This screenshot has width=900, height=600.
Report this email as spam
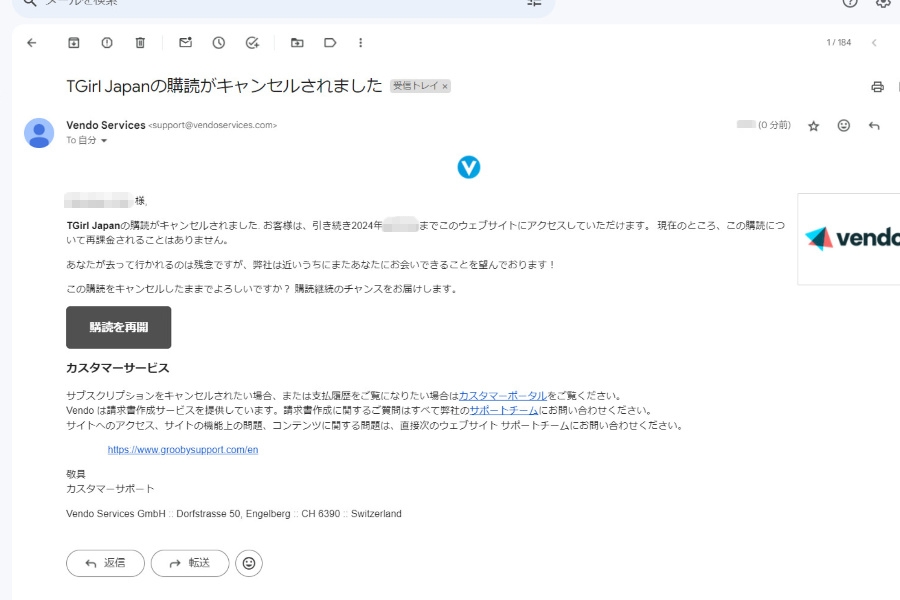pos(107,42)
